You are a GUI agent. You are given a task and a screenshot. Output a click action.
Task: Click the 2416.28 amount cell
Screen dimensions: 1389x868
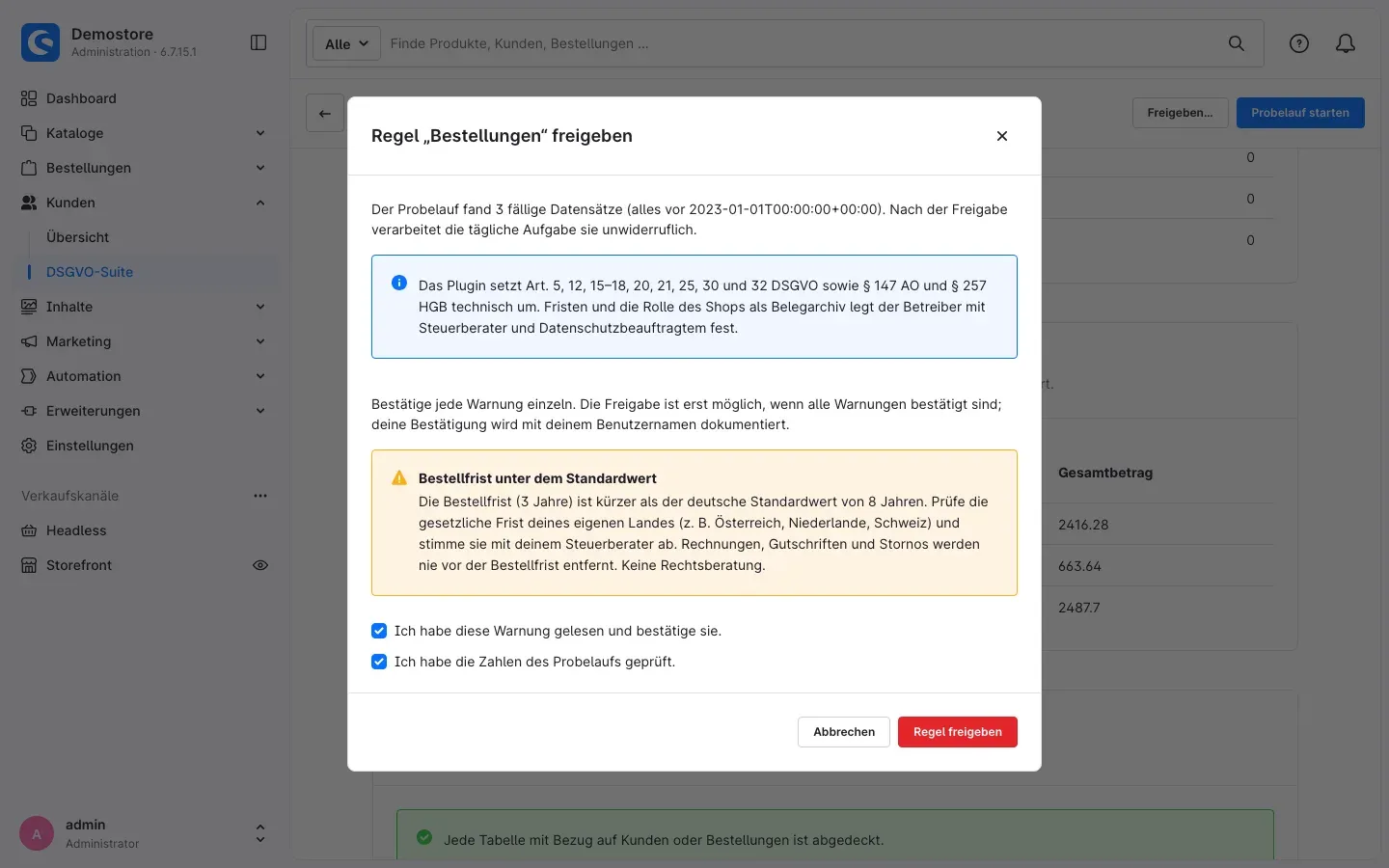coord(1083,525)
